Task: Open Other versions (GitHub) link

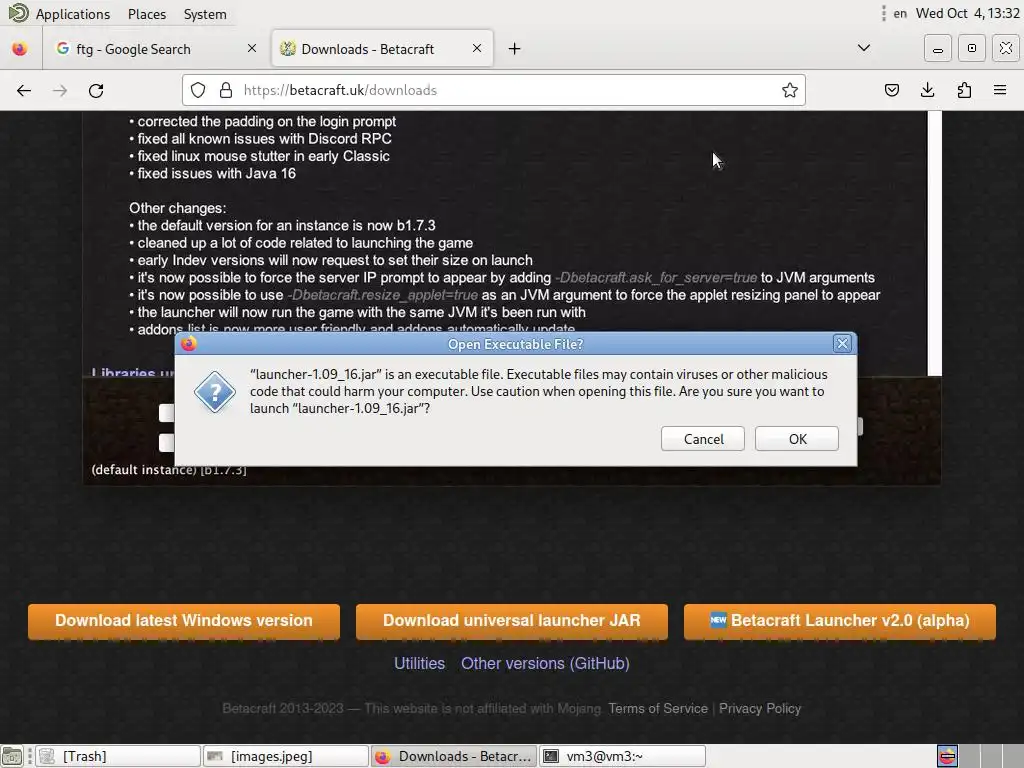Action: point(545,664)
